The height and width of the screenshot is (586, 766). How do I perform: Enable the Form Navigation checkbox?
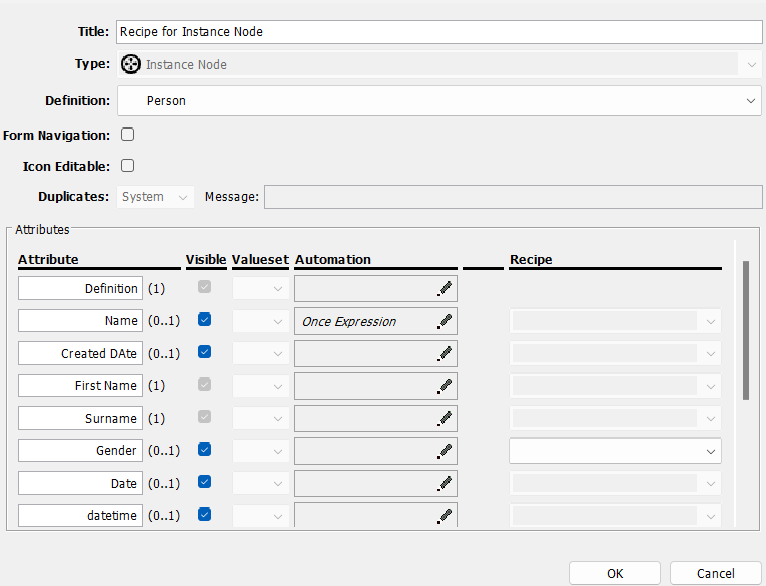pyautogui.click(x=127, y=134)
